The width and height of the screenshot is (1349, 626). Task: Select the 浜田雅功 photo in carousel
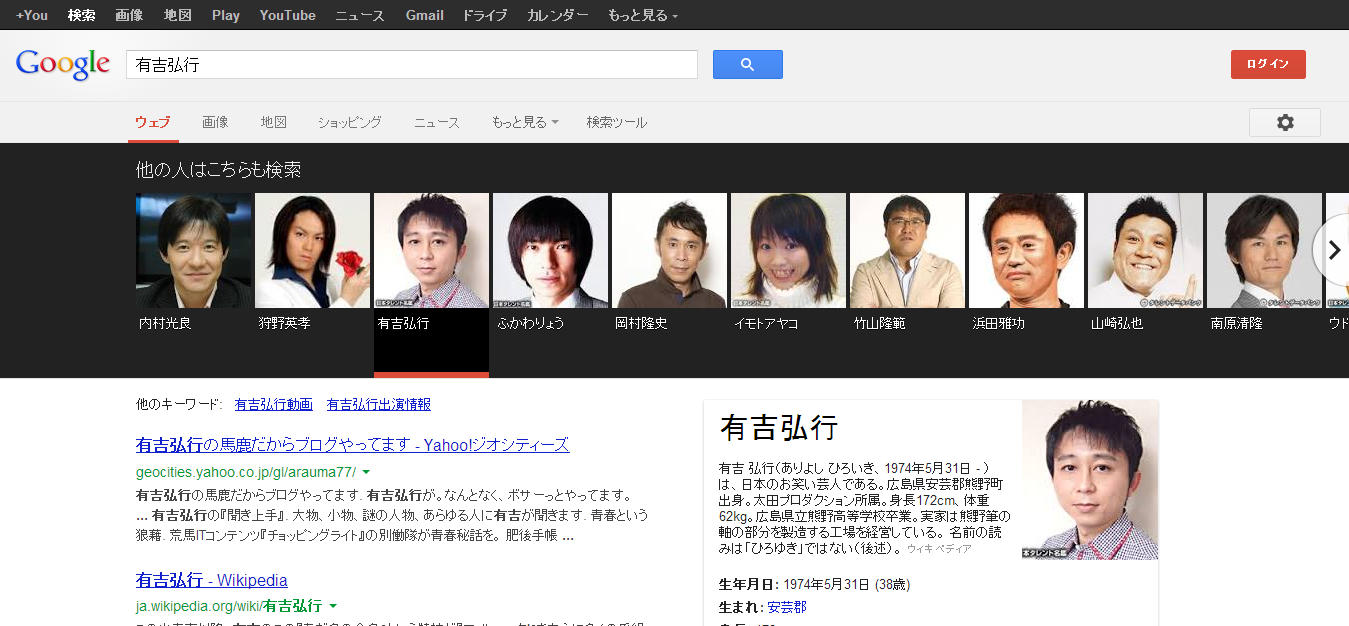[1026, 251]
